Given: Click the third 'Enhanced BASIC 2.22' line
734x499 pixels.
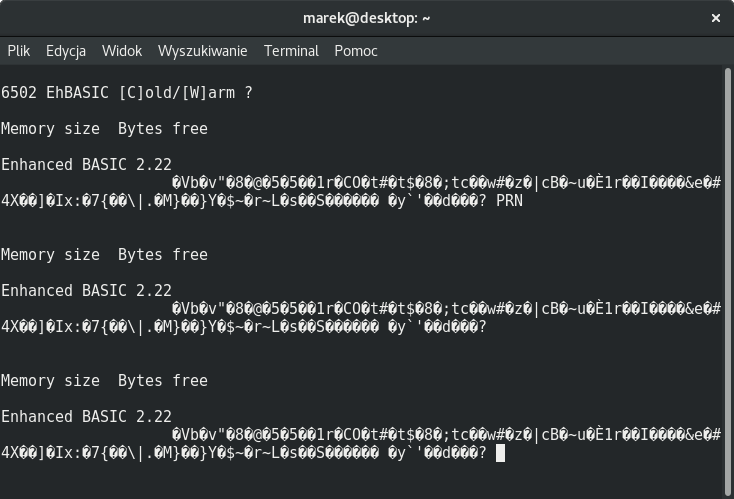Looking at the screenshot, I should [x=87, y=417].
